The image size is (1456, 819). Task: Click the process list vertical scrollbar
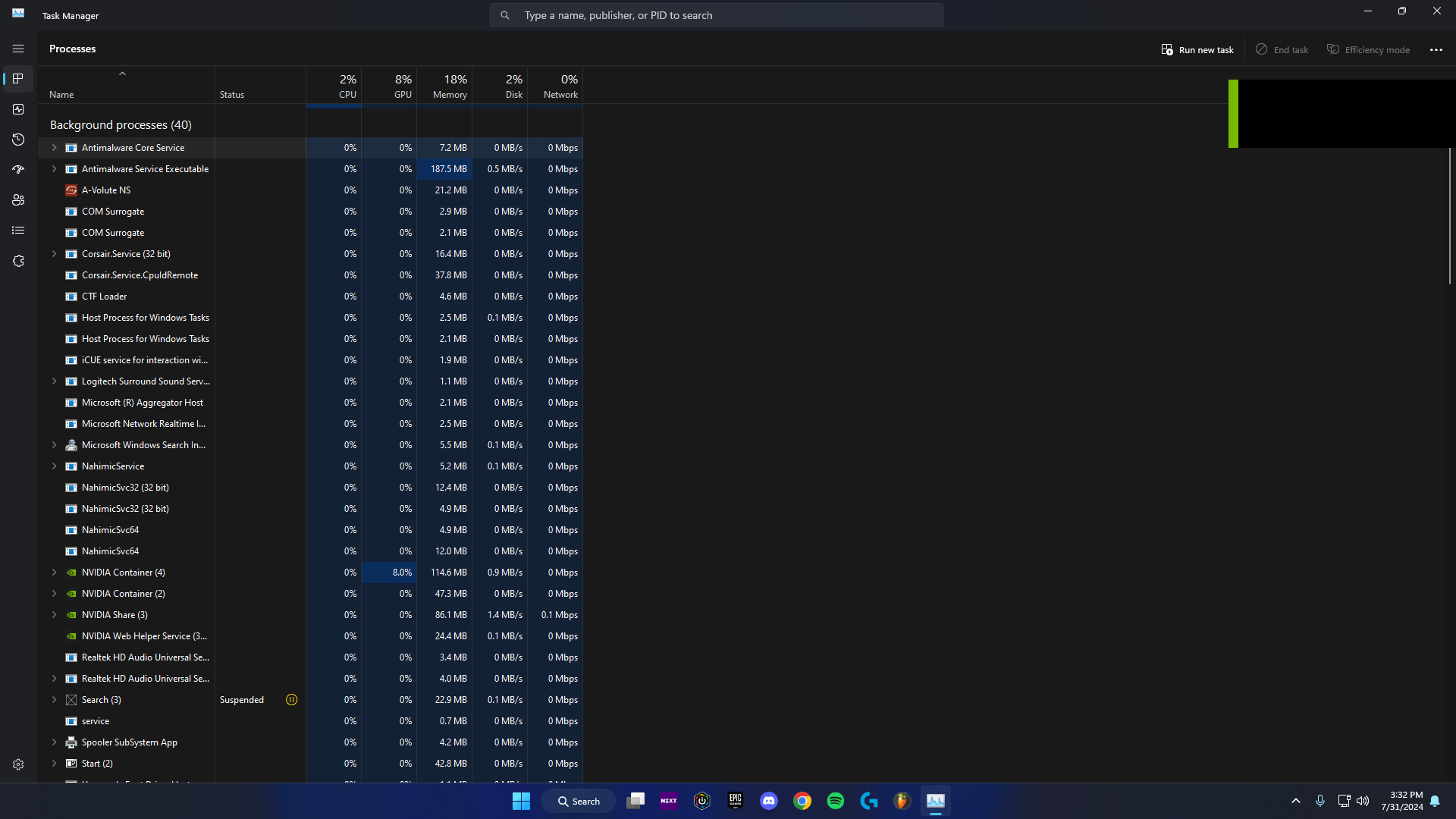click(x=1449, y=216)
